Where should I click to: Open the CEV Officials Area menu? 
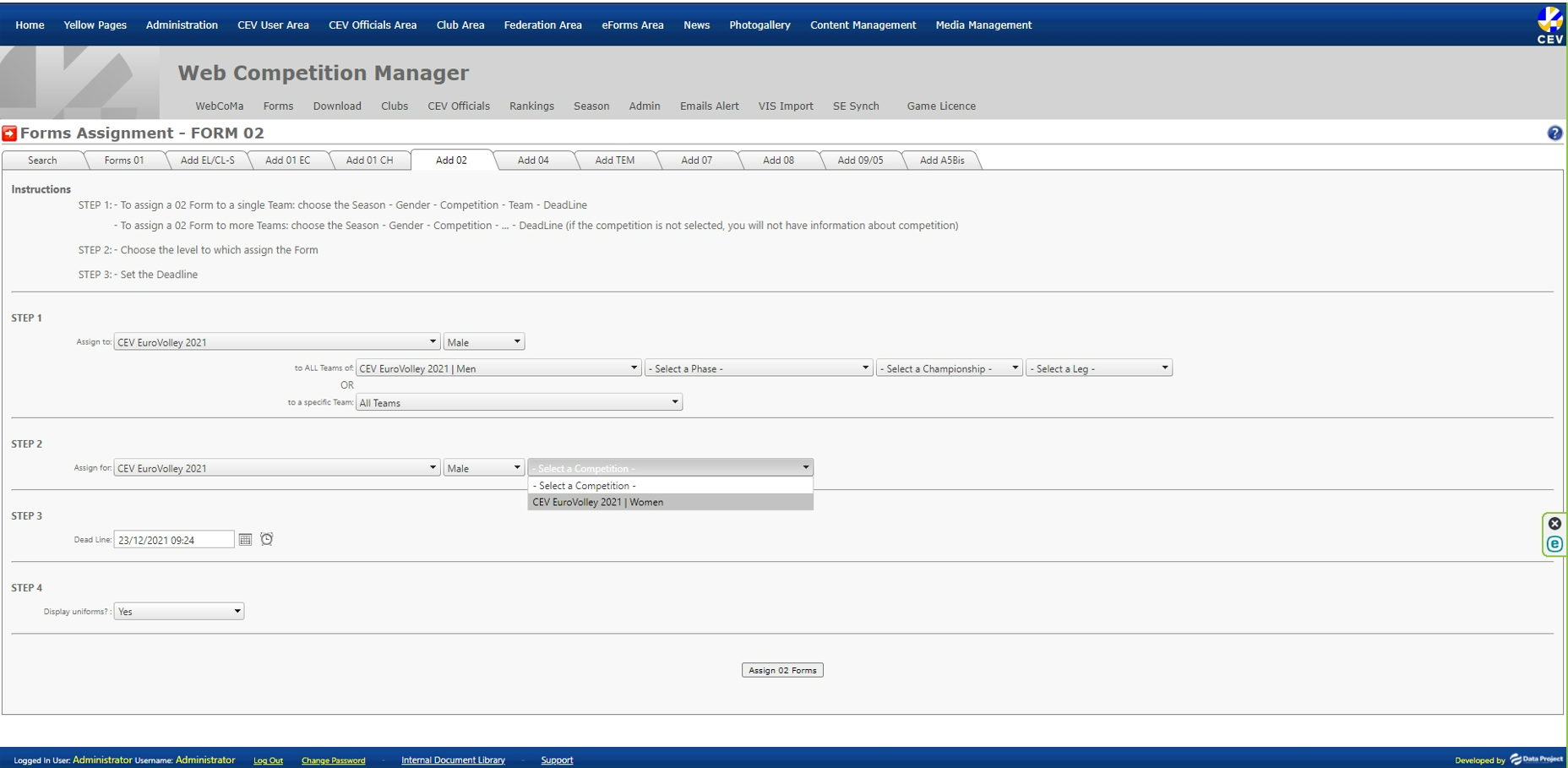373,25
